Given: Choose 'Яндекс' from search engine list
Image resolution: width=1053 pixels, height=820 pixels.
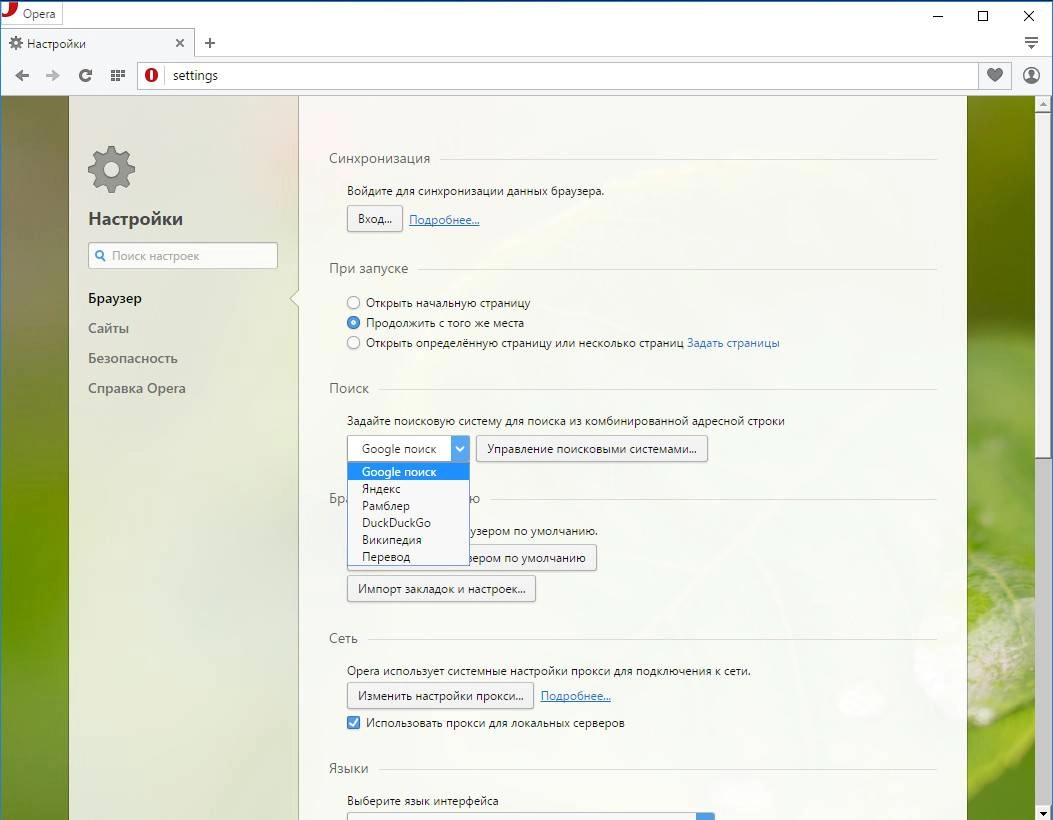Looking at the screenshot, I should (x=408, y=489).
